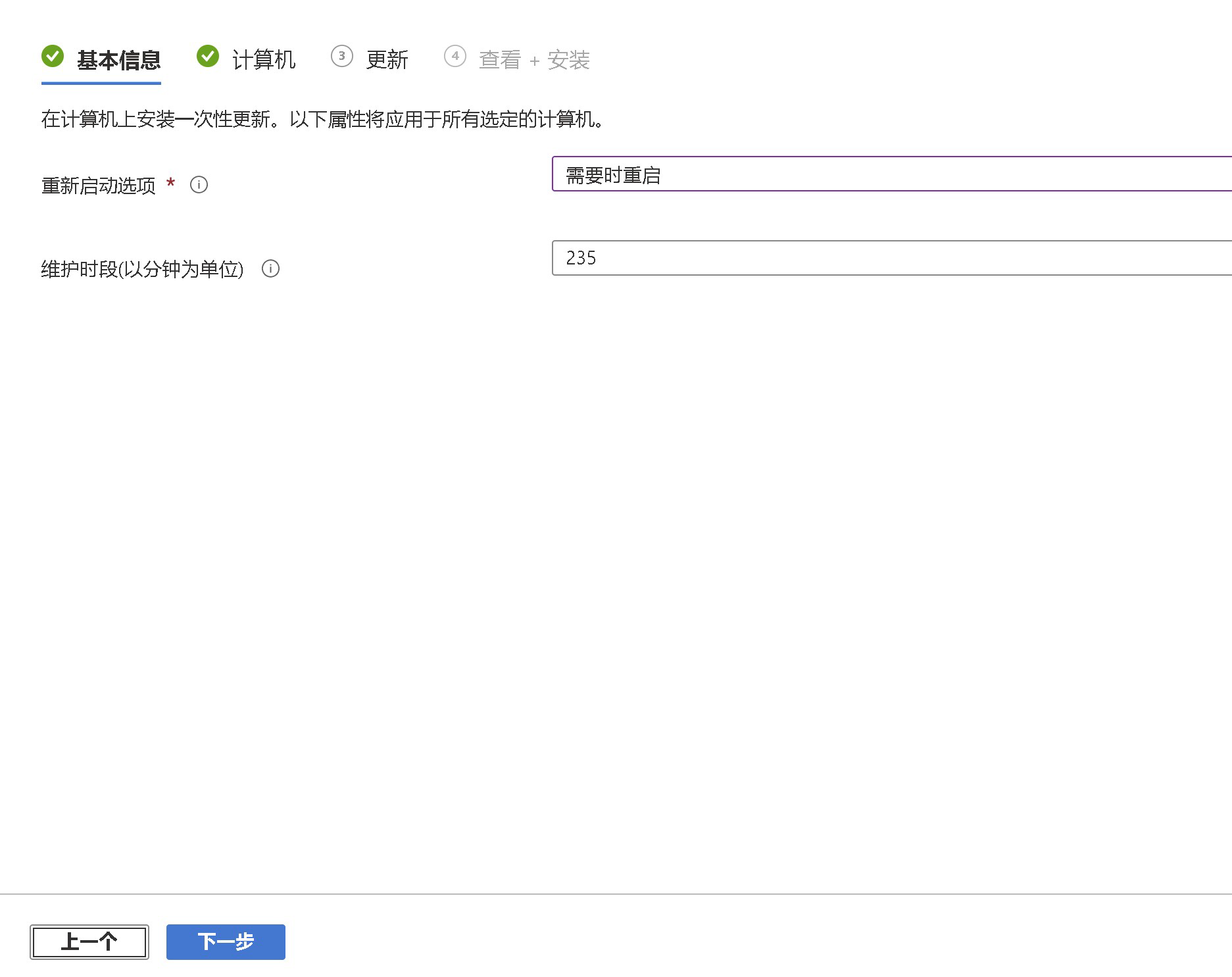Click the green checkmark icon on 计算机 step

[x=207, y=57]
